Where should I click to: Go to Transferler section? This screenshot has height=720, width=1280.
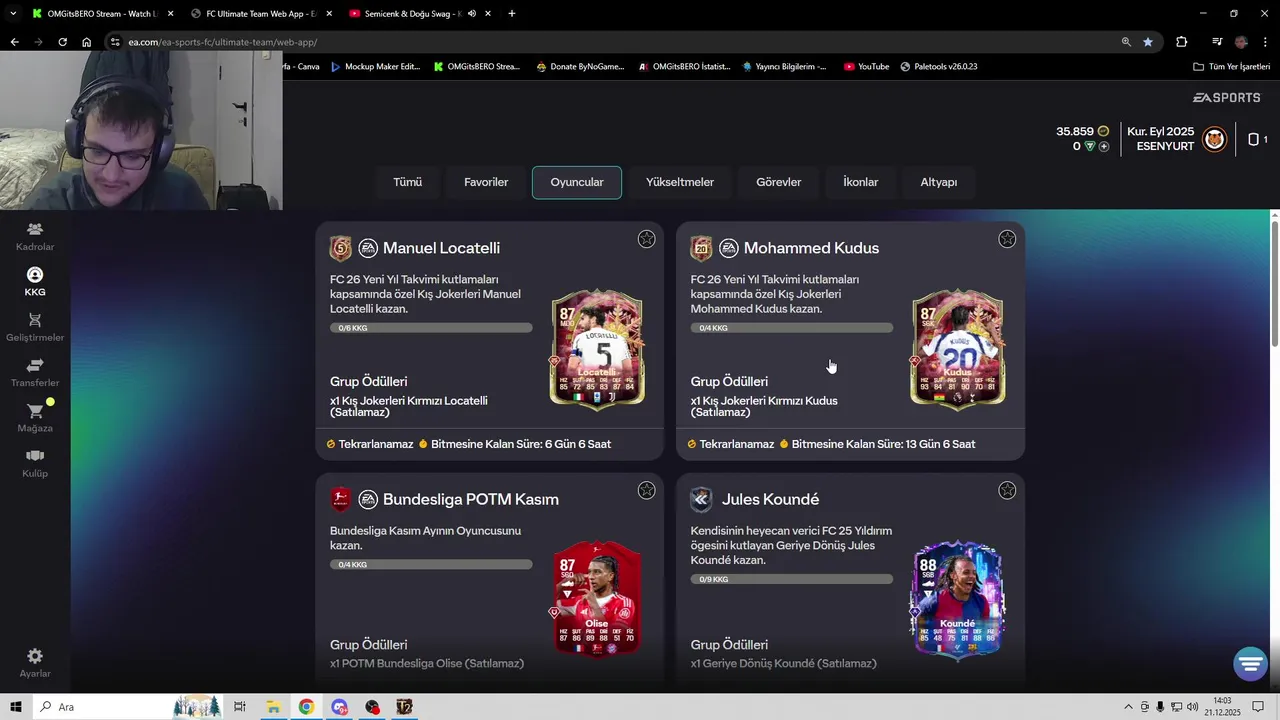35,373
